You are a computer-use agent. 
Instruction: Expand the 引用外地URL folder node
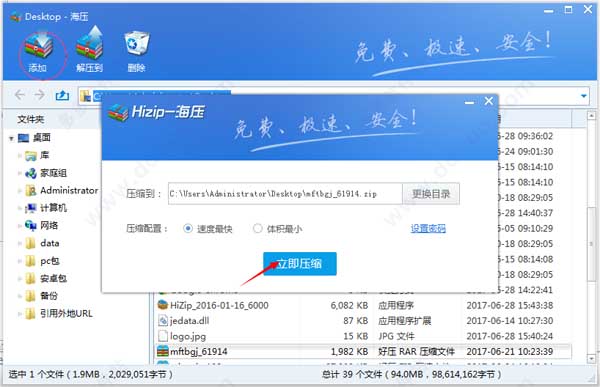pos(20,314)
